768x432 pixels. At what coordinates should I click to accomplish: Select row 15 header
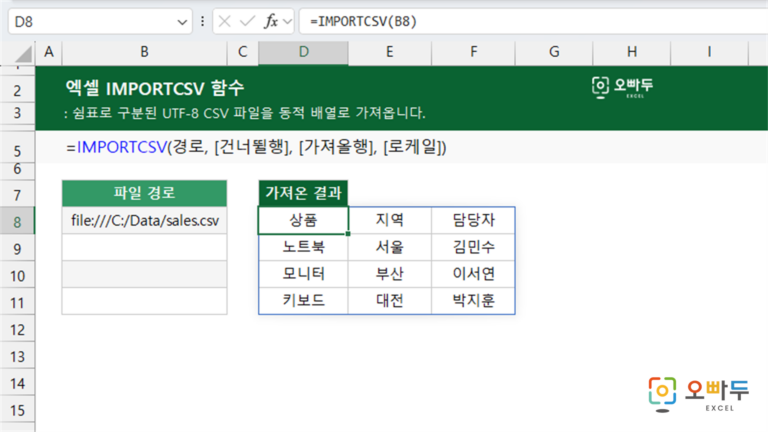point(18,410)
